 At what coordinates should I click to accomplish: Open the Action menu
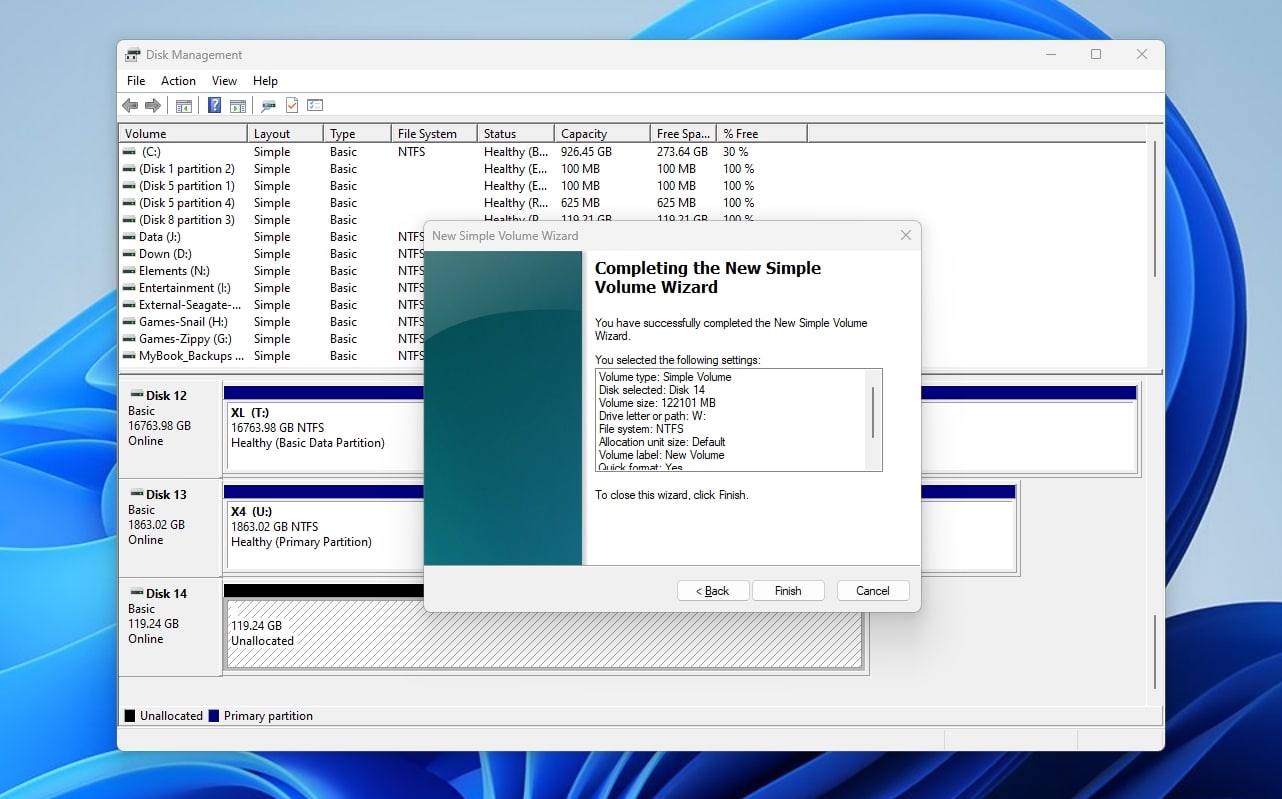click(178, 81)
